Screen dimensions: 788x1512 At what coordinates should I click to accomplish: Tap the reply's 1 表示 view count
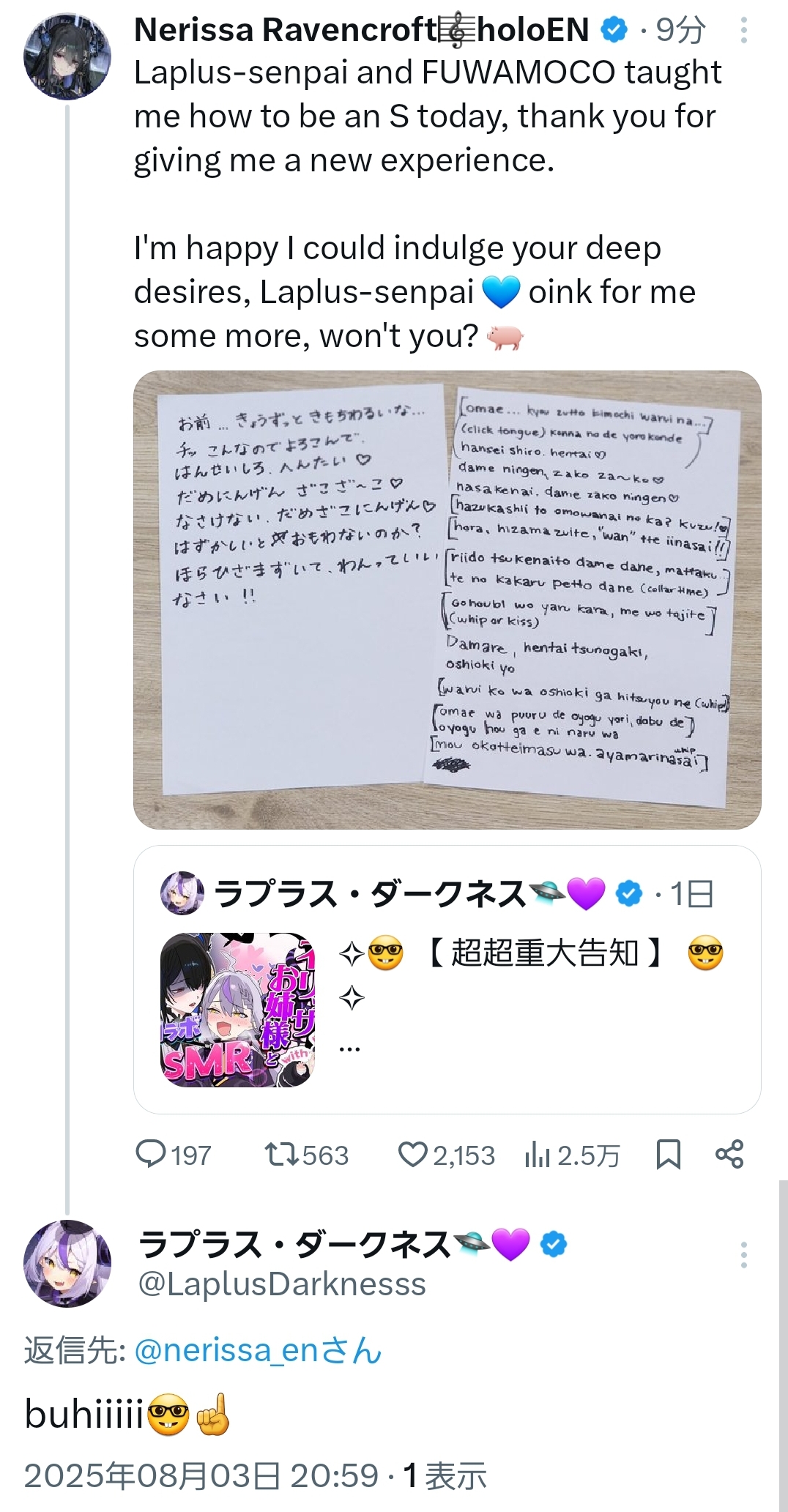click(445, 1475)
